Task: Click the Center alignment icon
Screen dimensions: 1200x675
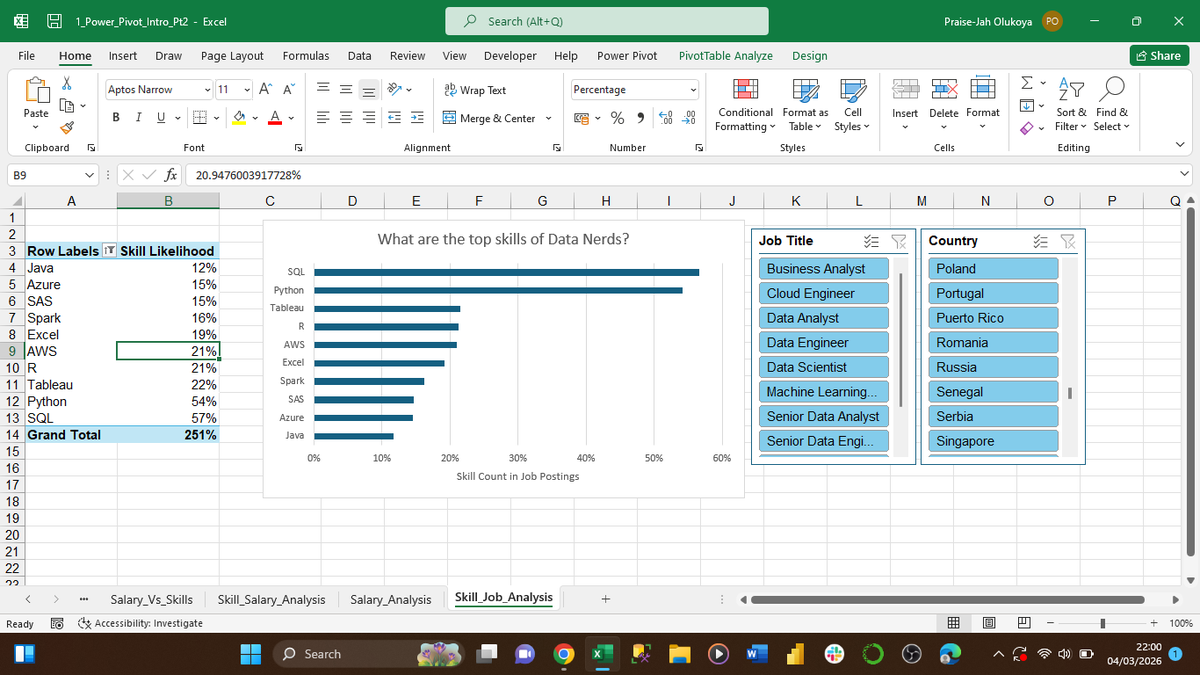Action: coord(347,119)
